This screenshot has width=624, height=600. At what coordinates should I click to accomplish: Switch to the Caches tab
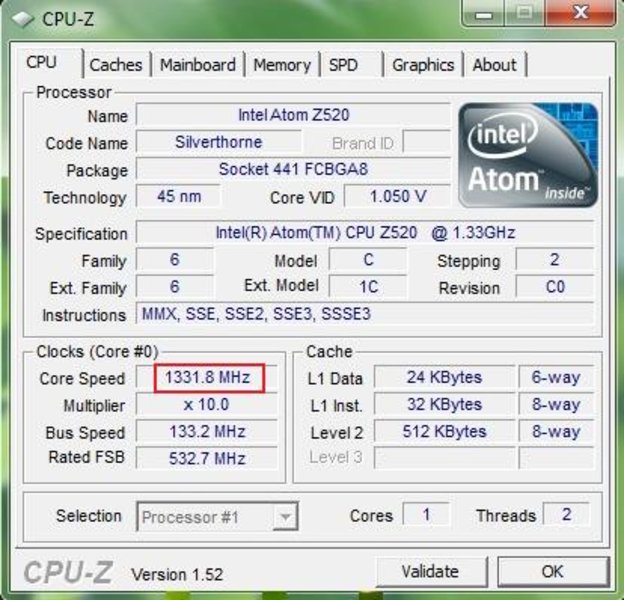[x=116, y=65]
